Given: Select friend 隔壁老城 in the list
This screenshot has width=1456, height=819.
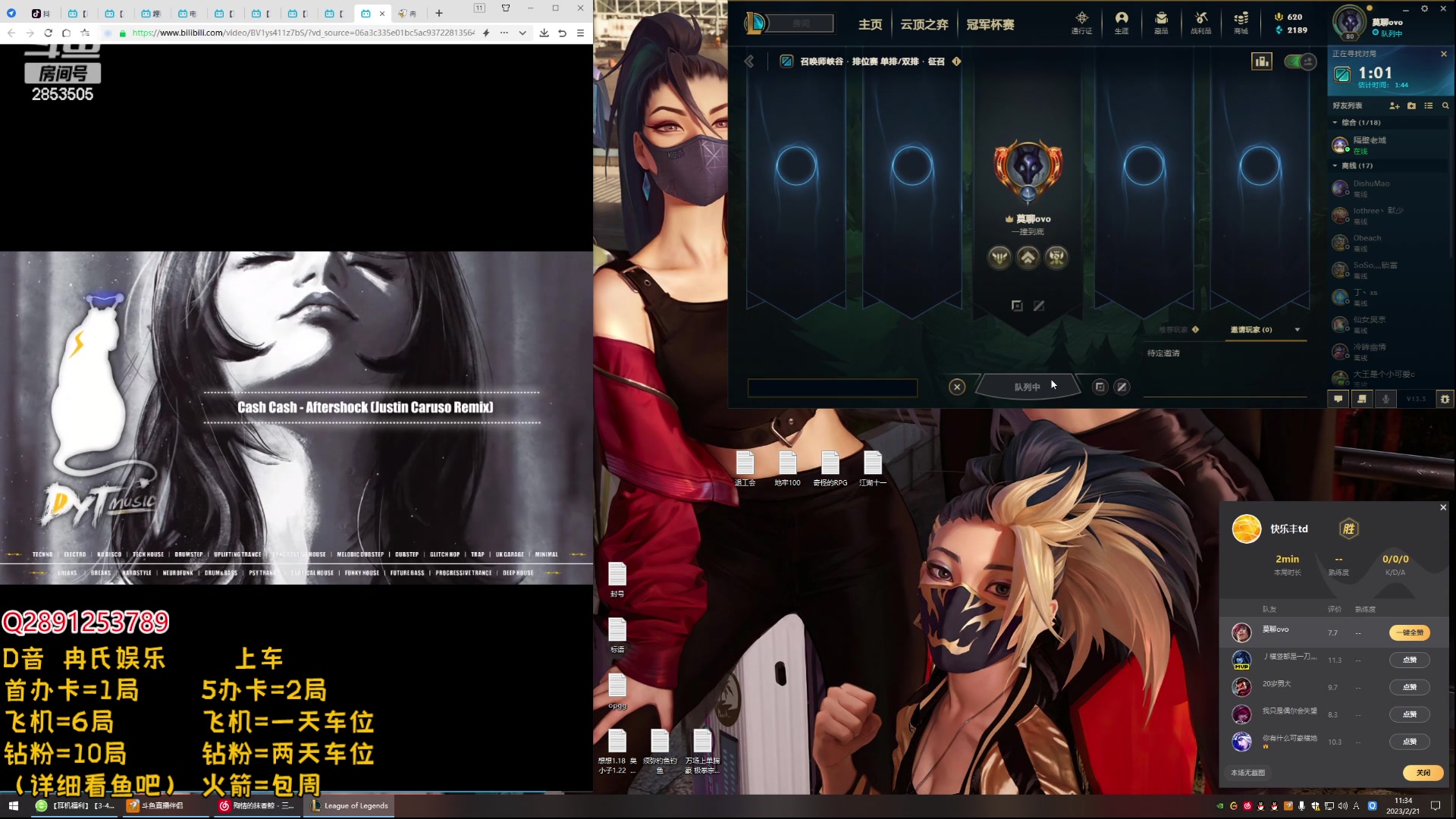Looking at the screenshot, I should 1389,145.
